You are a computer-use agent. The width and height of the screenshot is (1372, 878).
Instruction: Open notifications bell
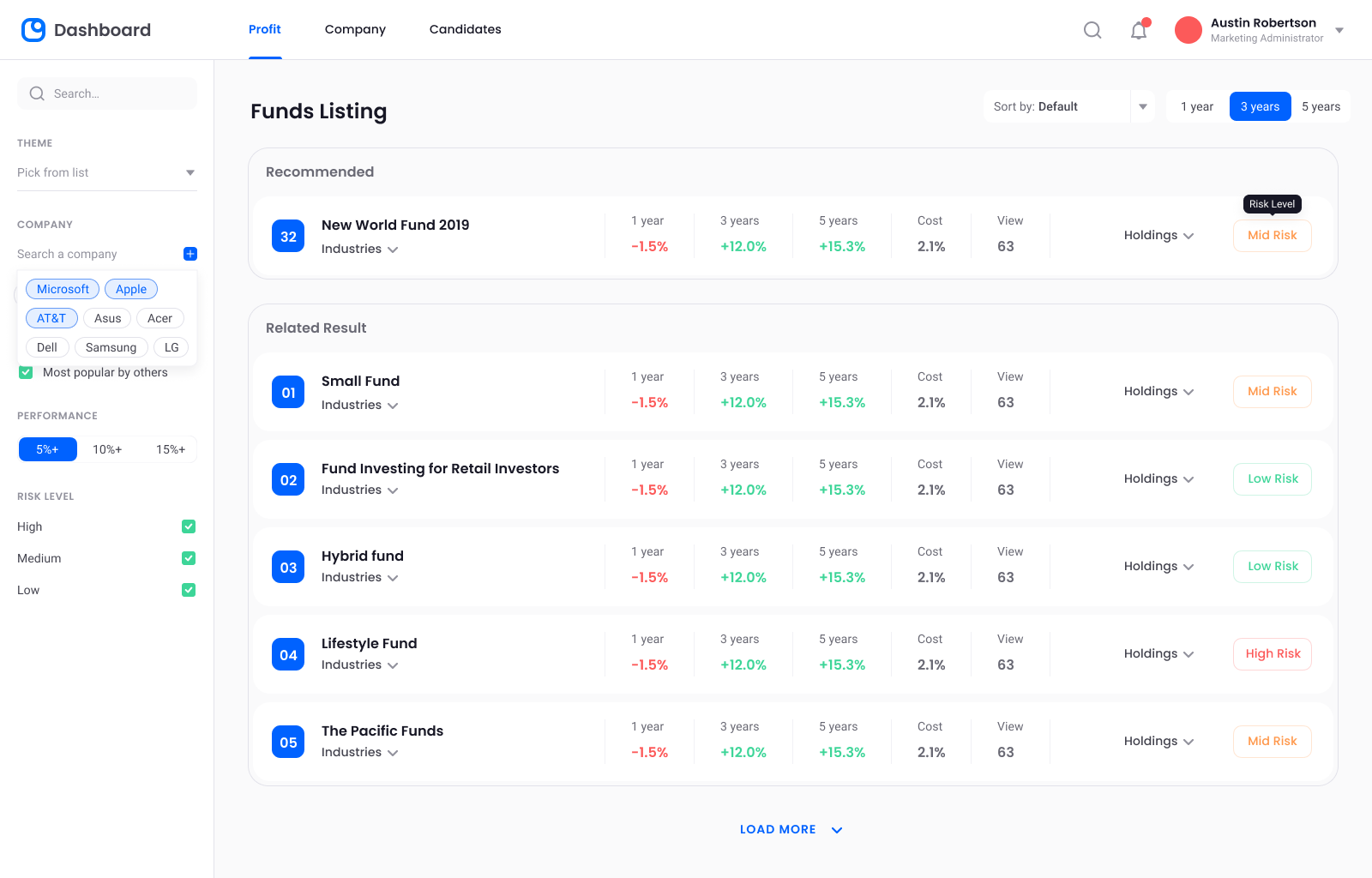[1139, 31]
